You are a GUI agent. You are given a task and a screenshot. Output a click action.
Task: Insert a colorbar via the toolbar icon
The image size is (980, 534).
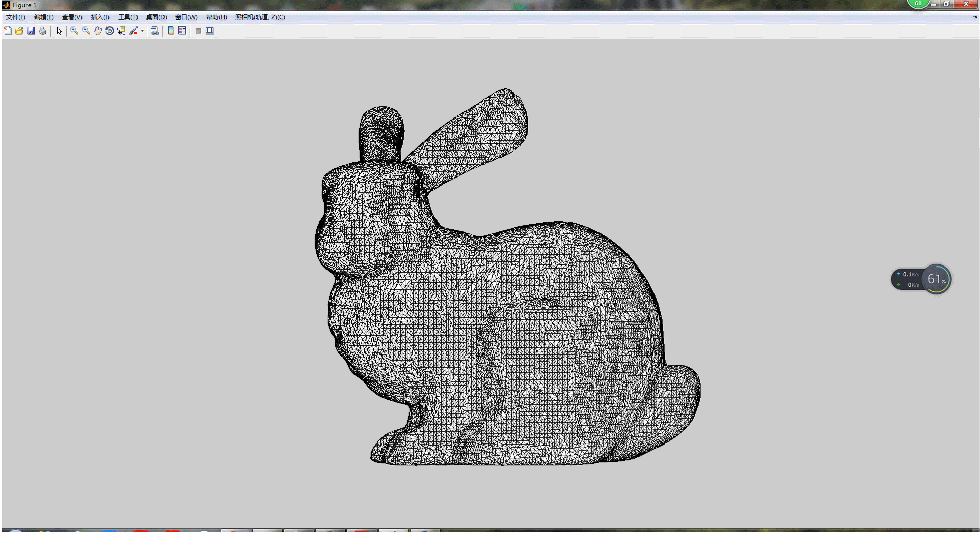click(171, 31)
